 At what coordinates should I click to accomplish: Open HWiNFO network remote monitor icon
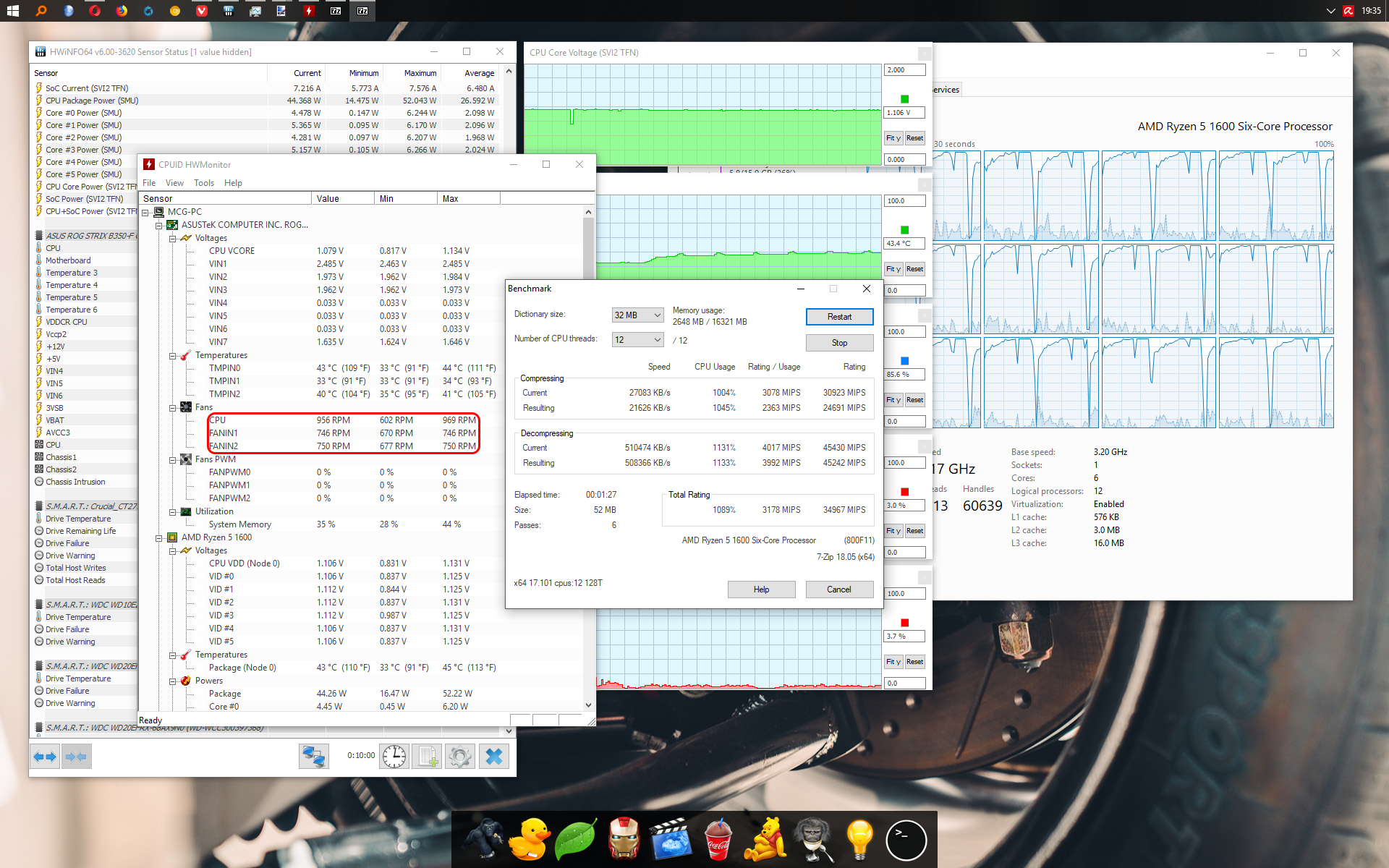(x=313, y=757)
